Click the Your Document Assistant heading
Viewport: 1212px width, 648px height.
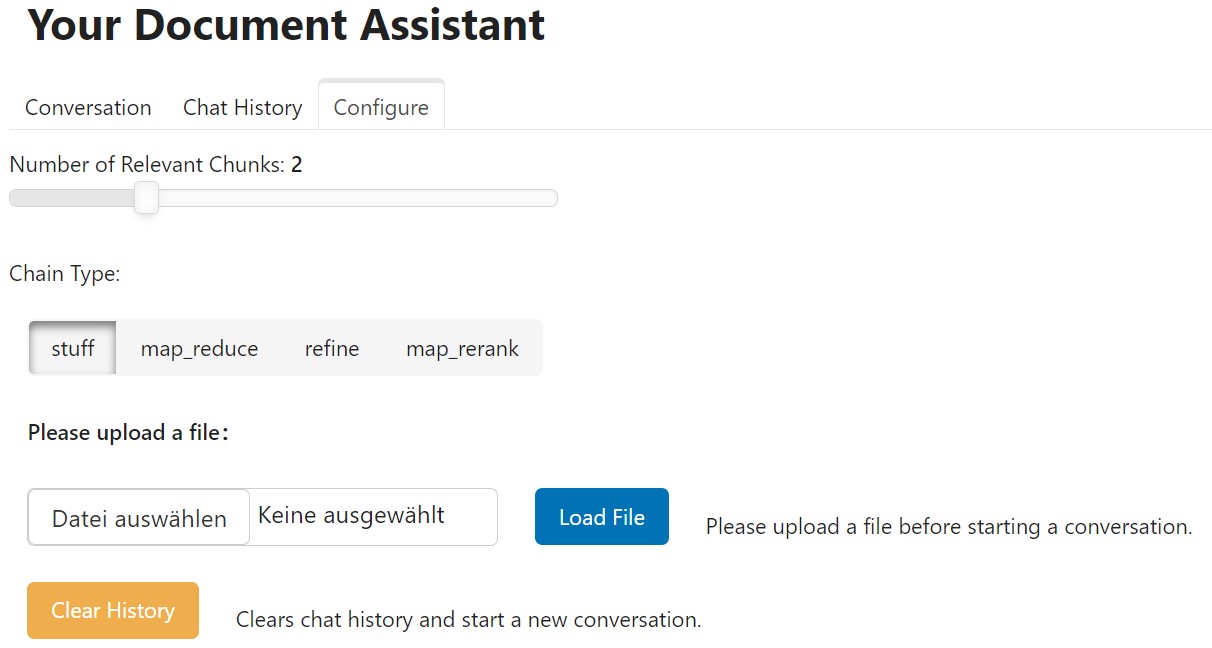286,25
